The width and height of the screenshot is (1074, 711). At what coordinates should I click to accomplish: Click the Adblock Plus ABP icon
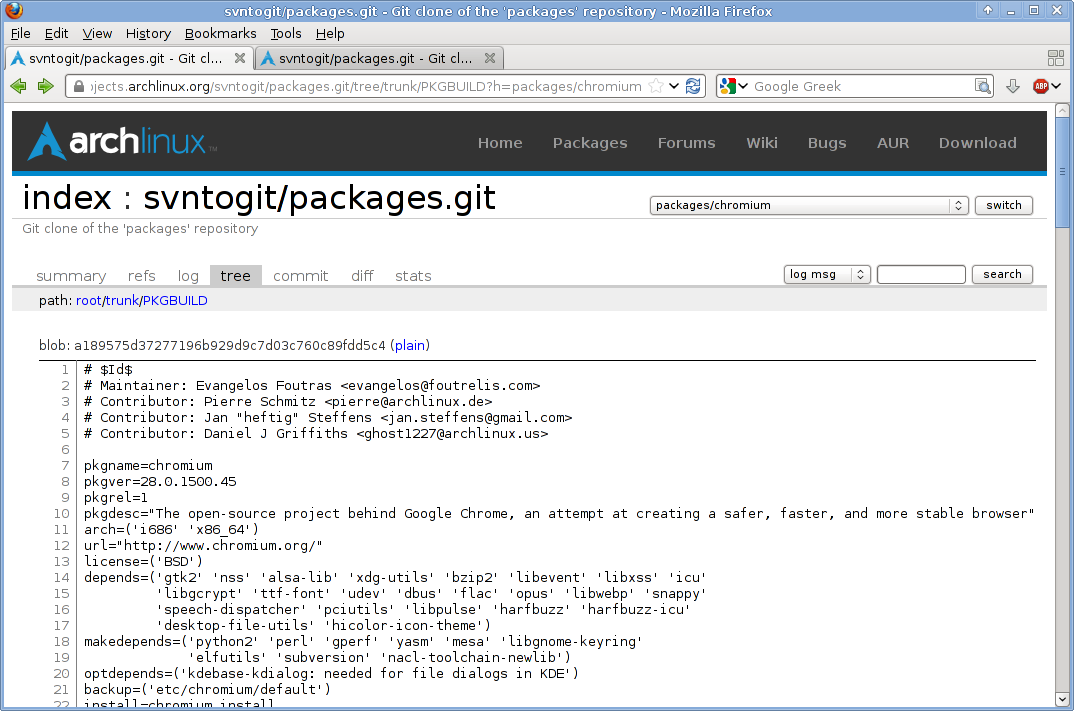click(x=1041, y=87)
